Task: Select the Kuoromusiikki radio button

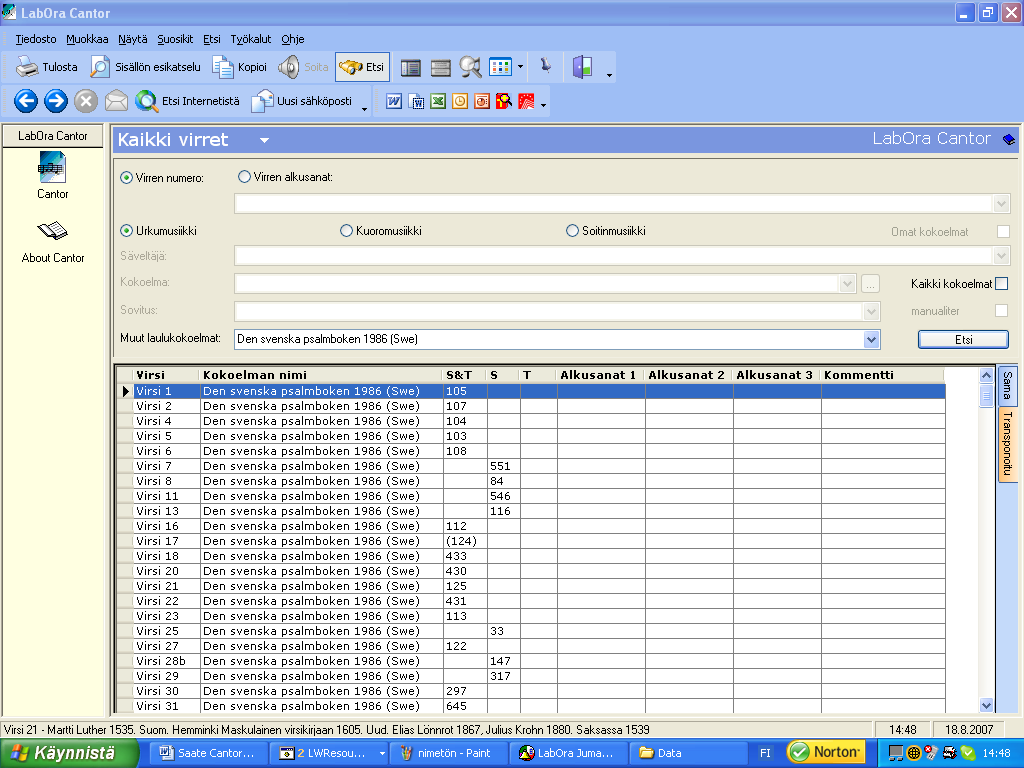Action: coord(346,231)
